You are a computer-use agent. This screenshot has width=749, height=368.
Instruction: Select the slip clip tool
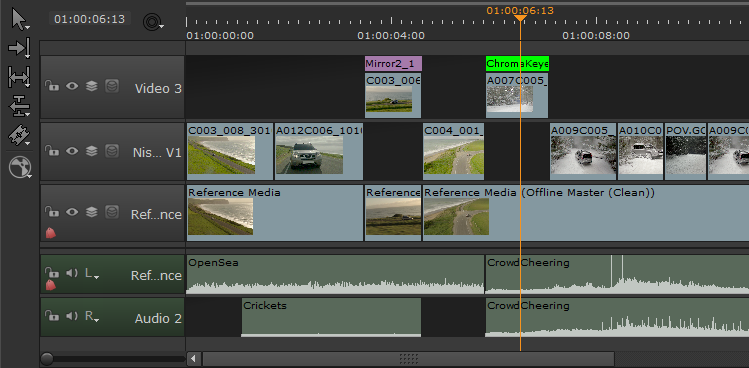coord(19,77)
